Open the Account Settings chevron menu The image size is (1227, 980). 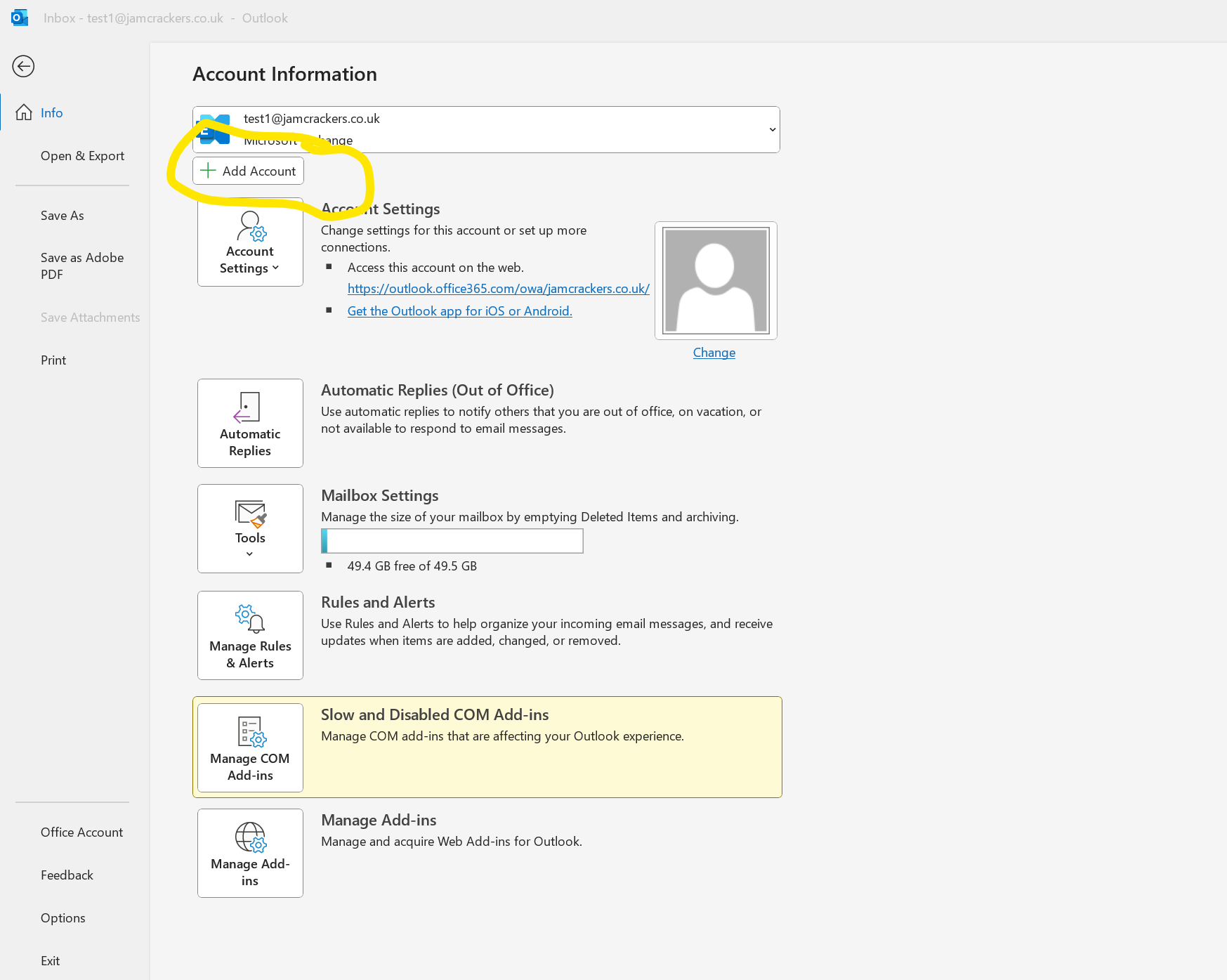tap(275, 268)
